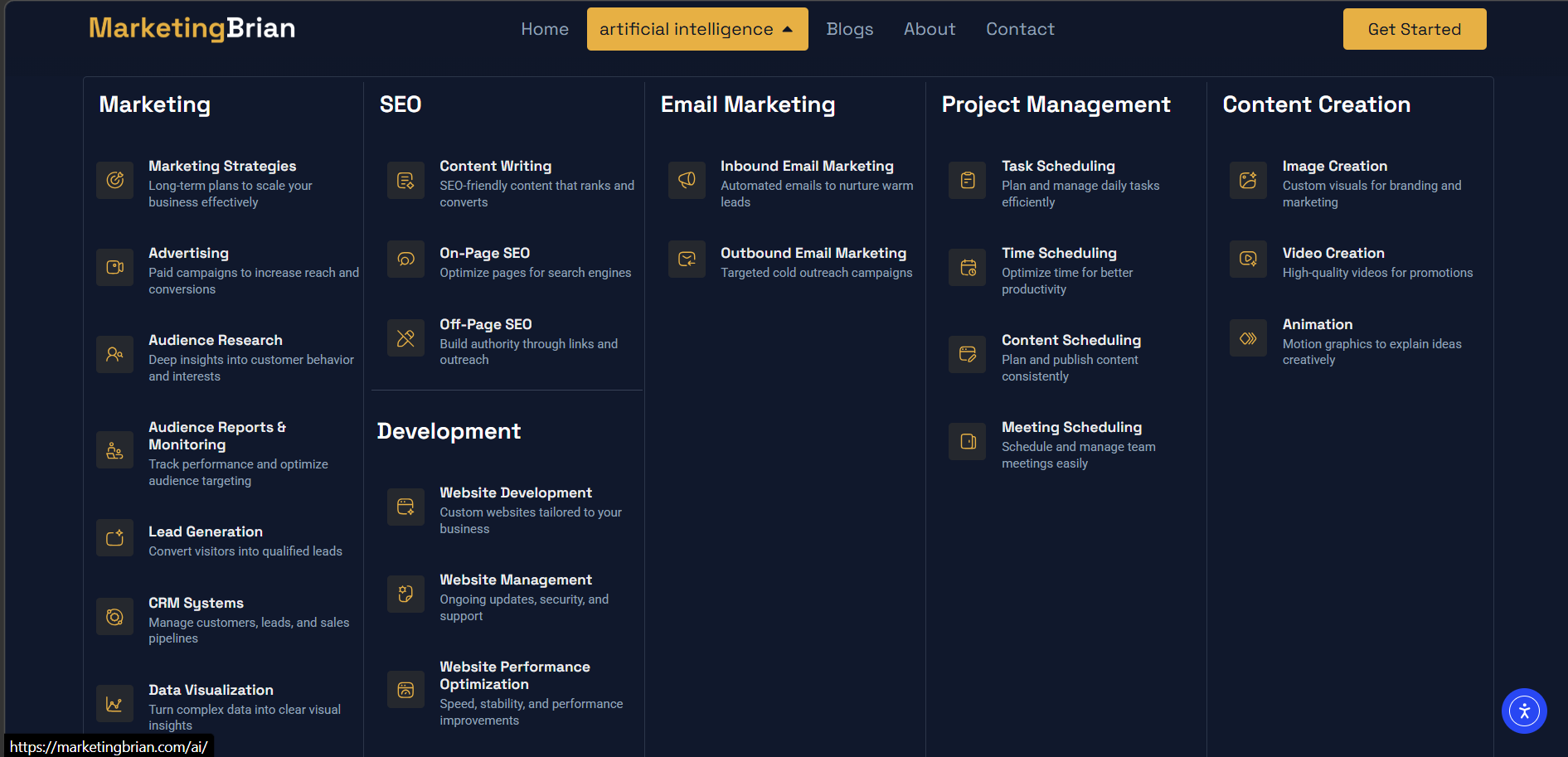The width and height of the screenshot is (1568, 757).
Task: Click the Advertising camera icon
Action: coord(115,267)
